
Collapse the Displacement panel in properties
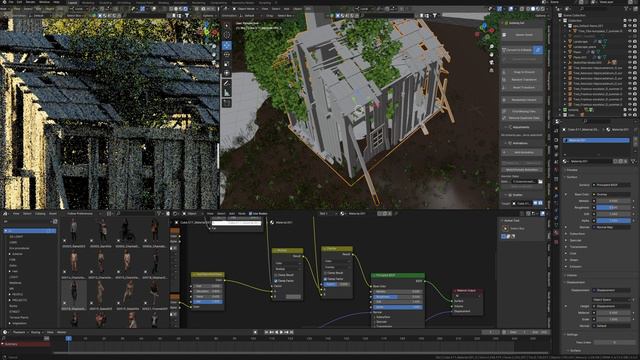[576, 282]
